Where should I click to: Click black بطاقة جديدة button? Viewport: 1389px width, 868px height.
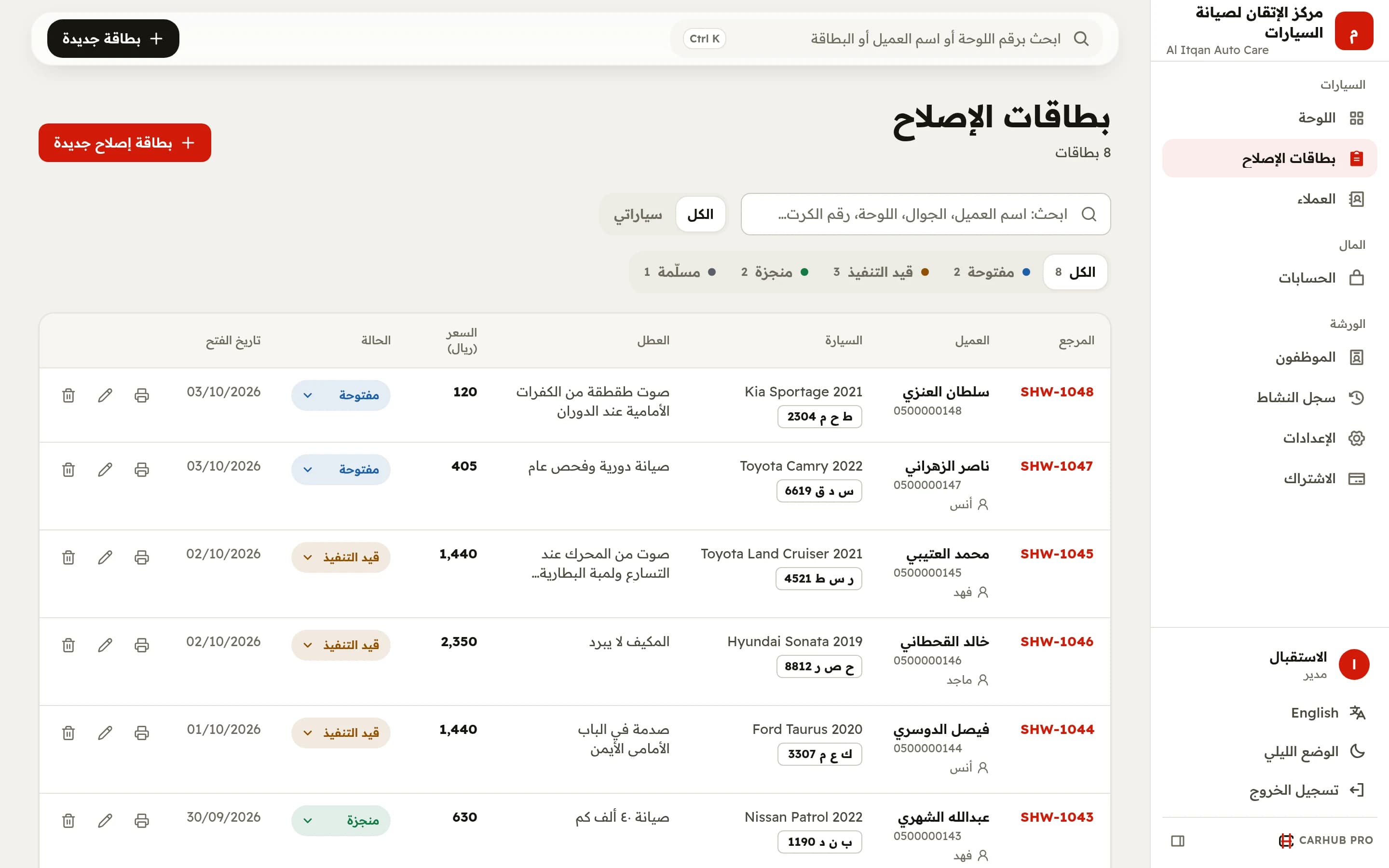113,39
